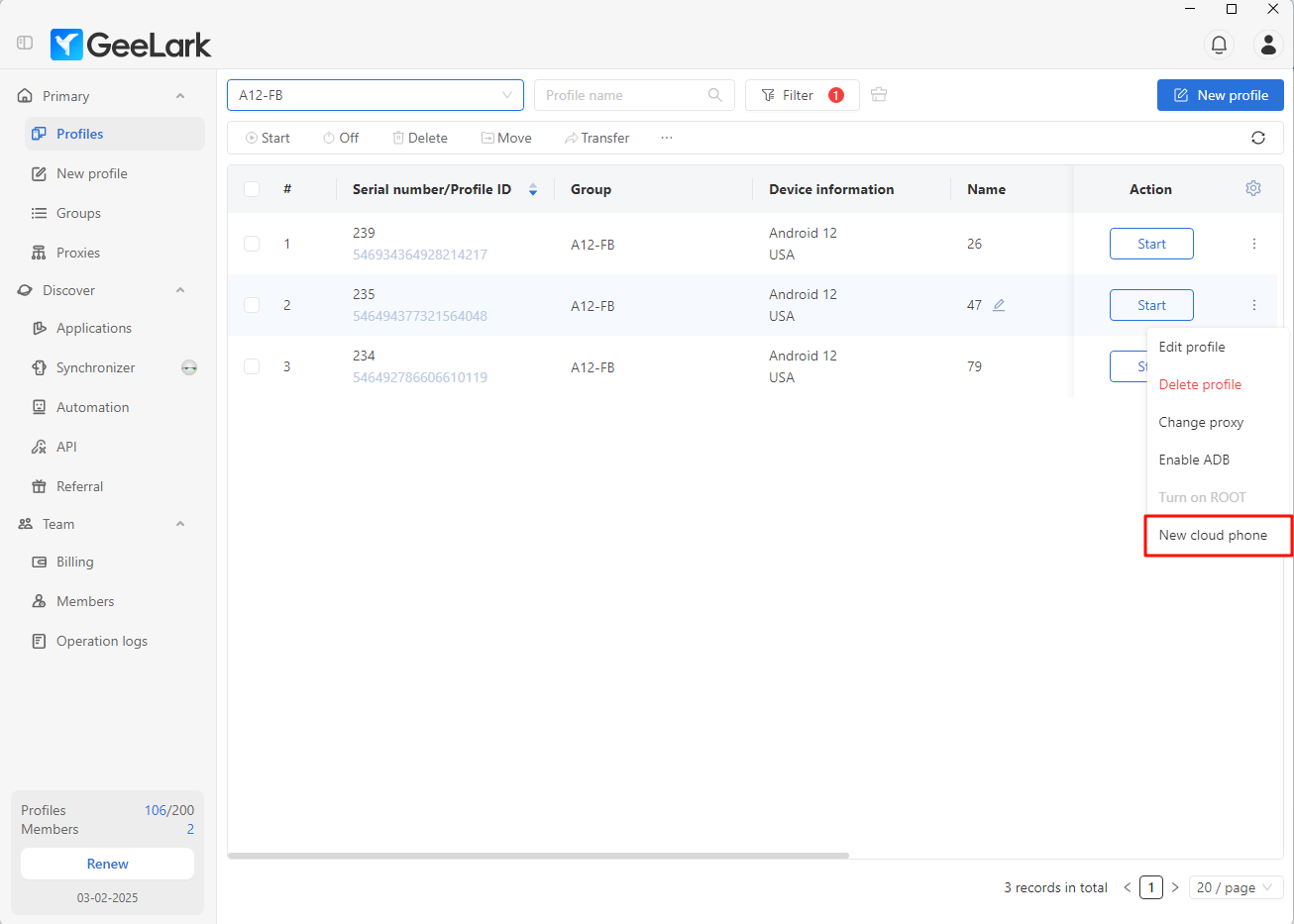Open Automation in the sidebar

point(115,407)
